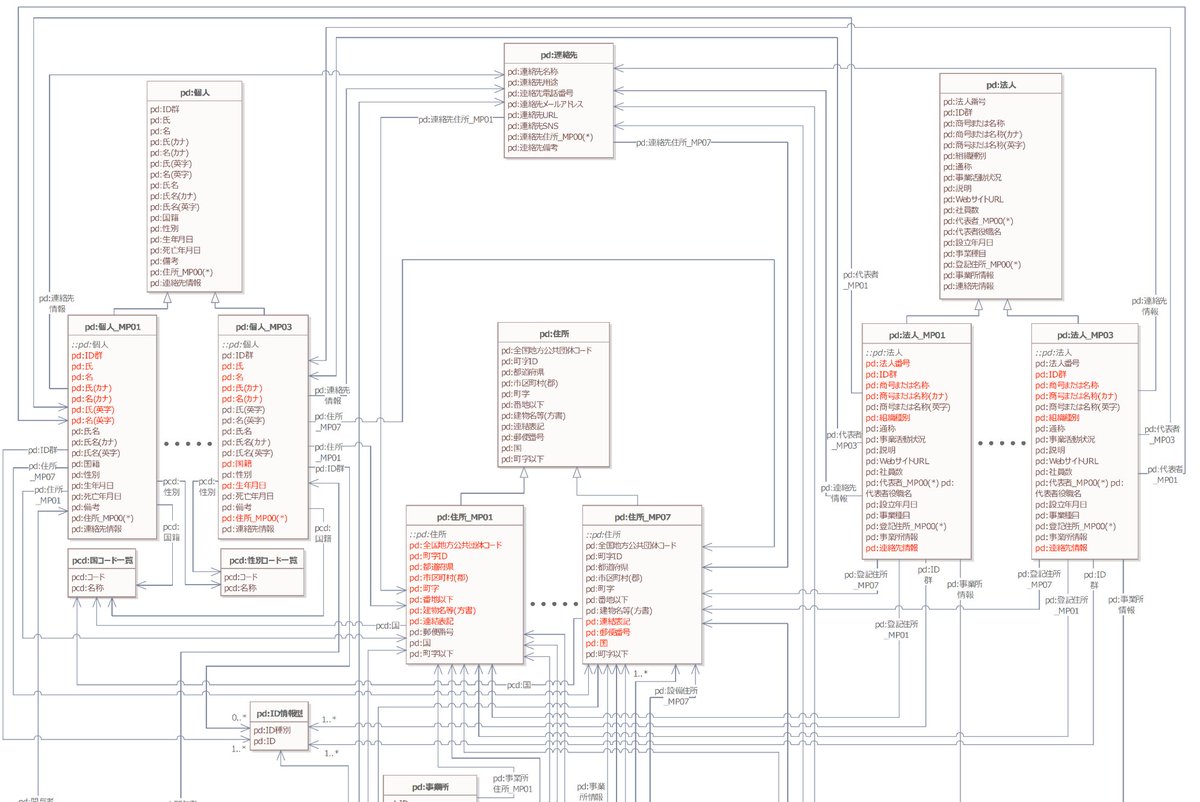
Task: Click the pd:連絡先住所_MP01 connector label
Action: (456, 119)
